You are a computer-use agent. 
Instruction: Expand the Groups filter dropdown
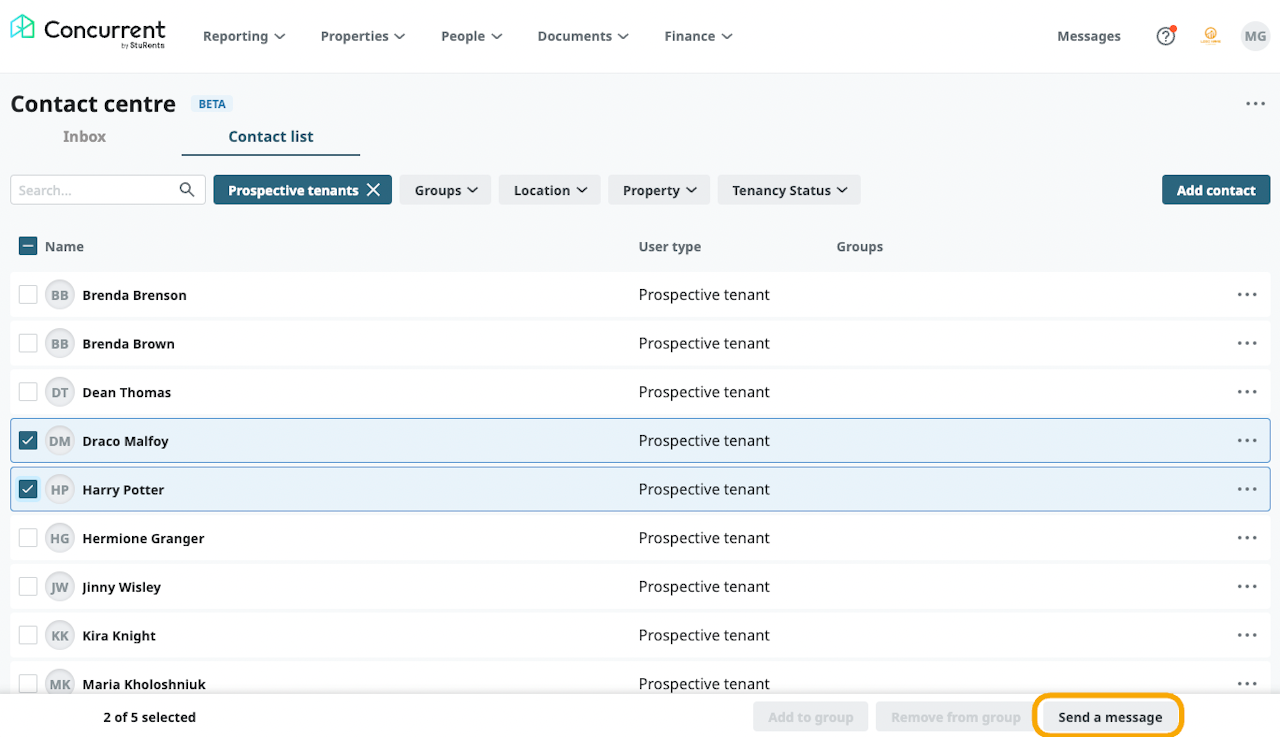pos(445,190)
